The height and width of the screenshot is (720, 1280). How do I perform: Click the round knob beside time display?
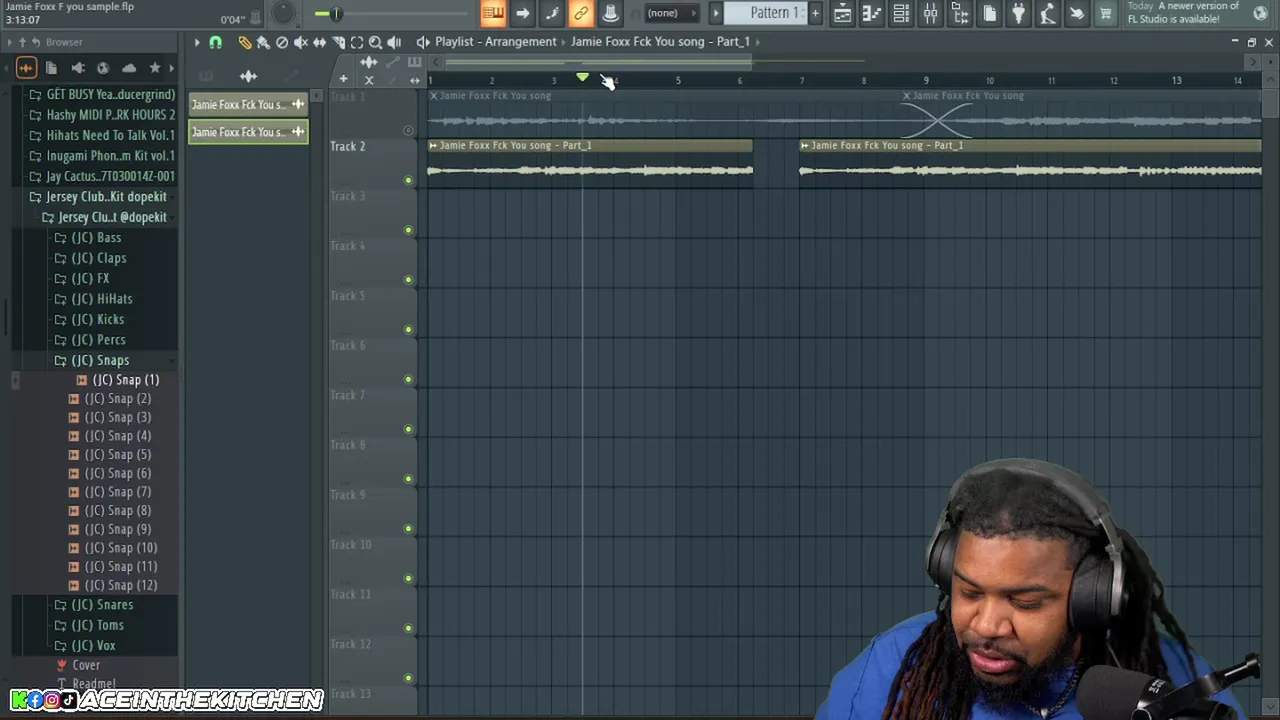283,13
